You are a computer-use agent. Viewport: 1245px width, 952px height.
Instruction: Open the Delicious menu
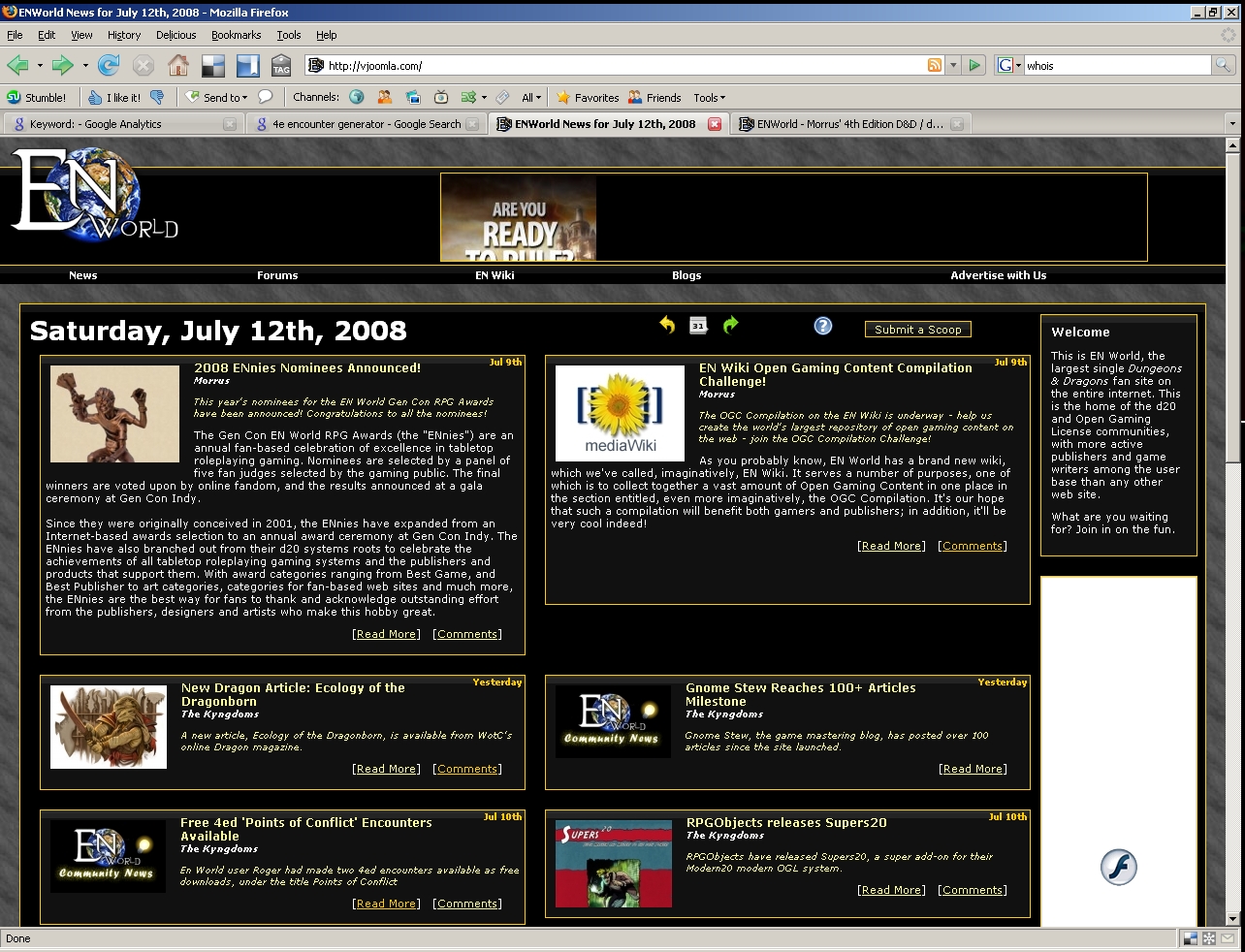tap(176, 35)
